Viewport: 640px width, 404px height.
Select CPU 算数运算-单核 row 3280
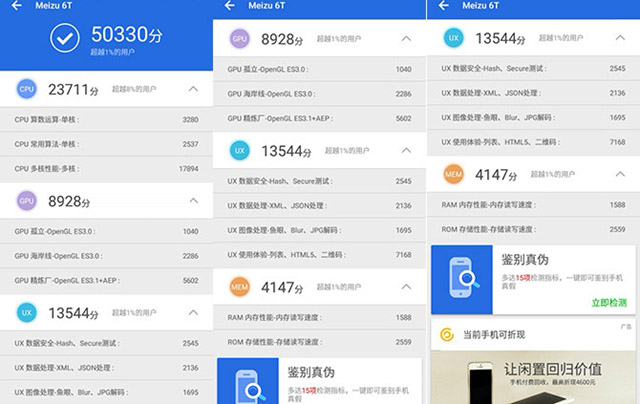point(107,120)
